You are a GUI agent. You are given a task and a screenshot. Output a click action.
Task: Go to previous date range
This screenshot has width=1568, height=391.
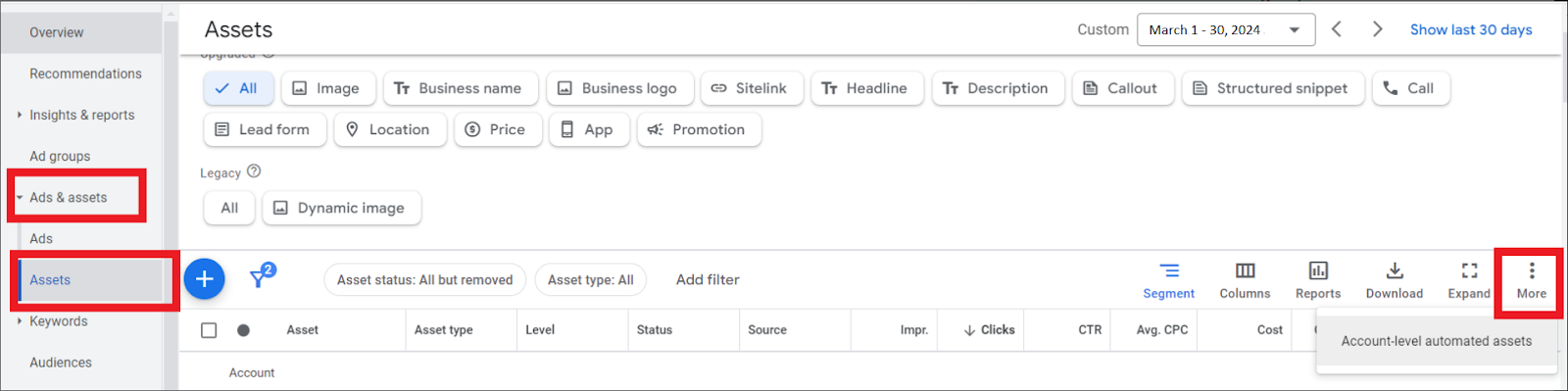coord(1337,29)
